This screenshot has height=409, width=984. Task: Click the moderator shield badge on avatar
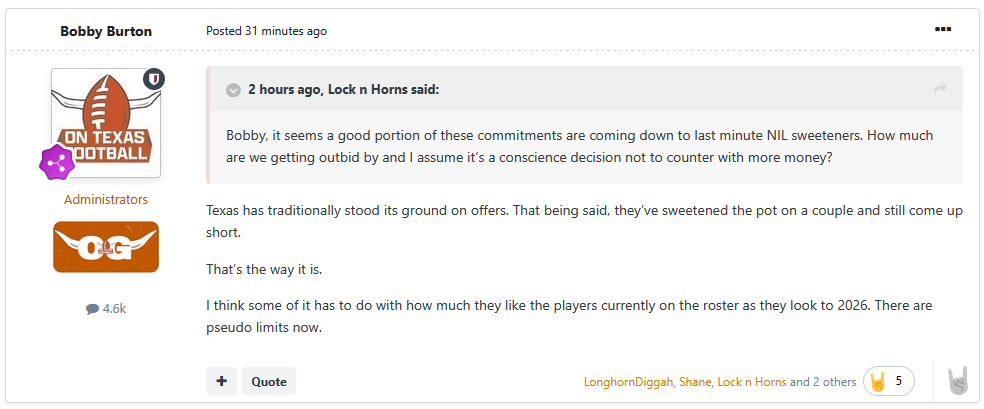point(154,79)
